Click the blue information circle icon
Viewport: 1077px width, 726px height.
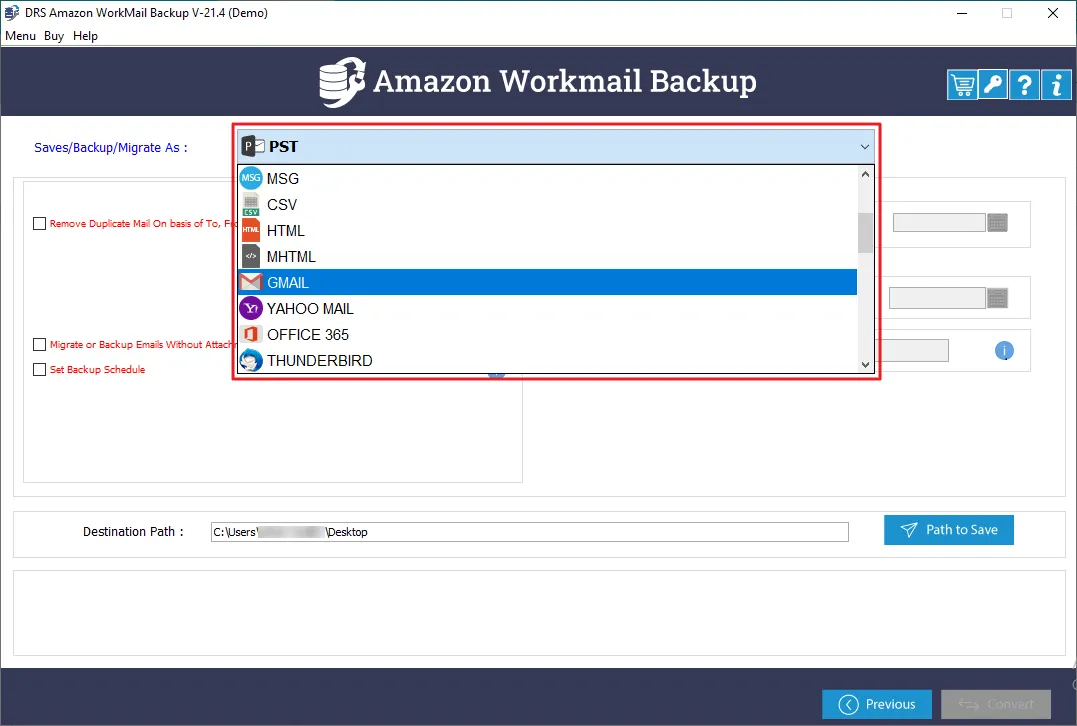click(1004, 350)
